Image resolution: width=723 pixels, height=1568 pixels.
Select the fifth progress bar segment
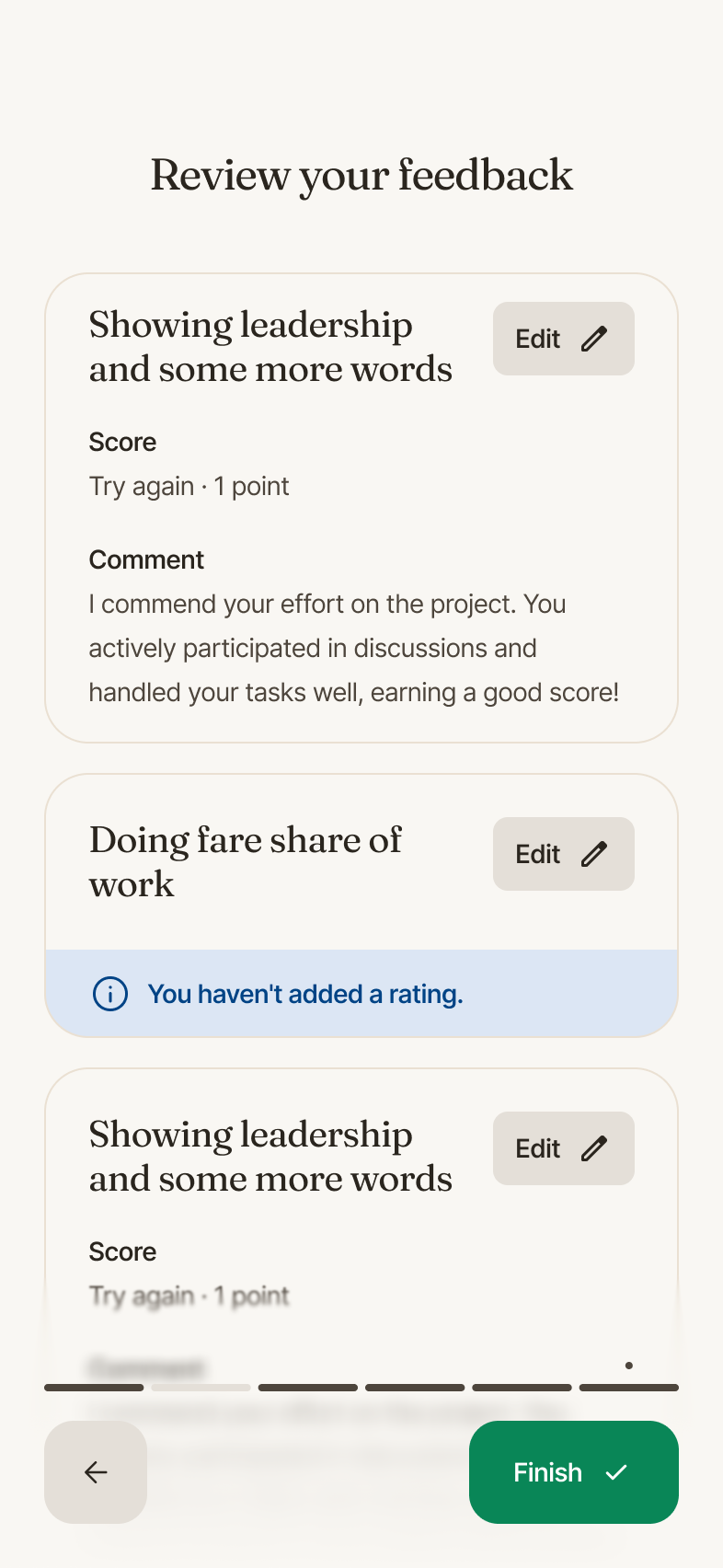click(x=522, y=1387)
